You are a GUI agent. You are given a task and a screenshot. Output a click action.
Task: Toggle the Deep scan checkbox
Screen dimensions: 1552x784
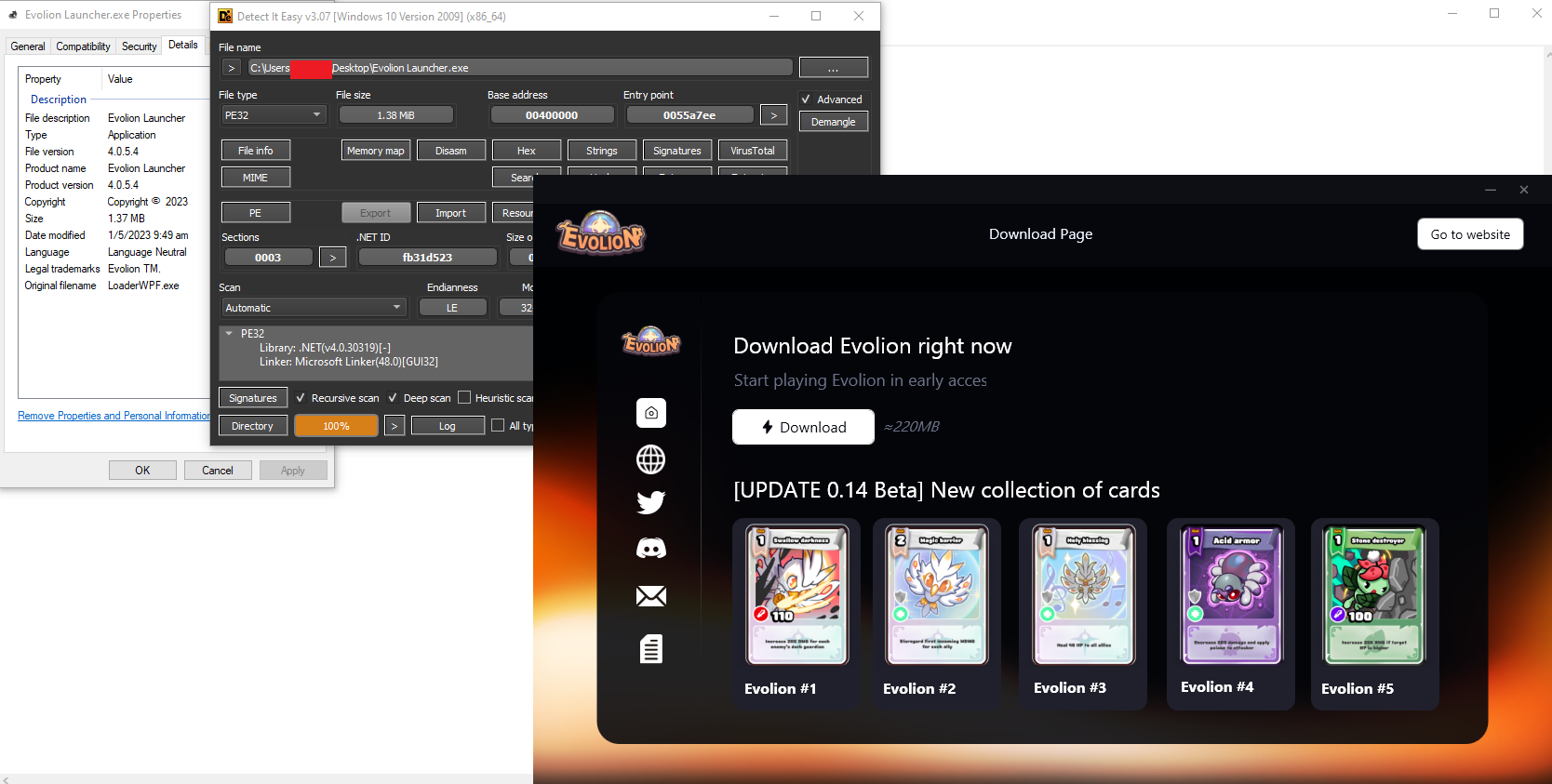click(x=393, y=398)
